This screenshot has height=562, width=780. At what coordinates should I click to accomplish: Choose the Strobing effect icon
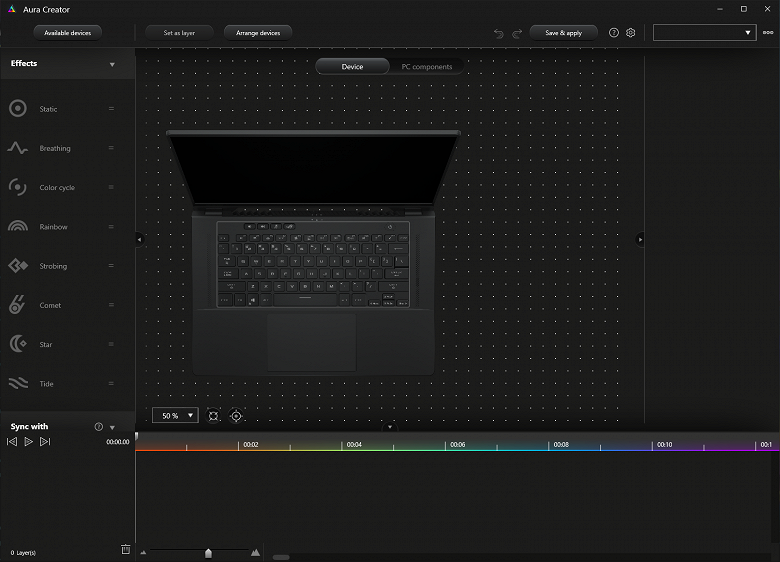coord(18,266)
